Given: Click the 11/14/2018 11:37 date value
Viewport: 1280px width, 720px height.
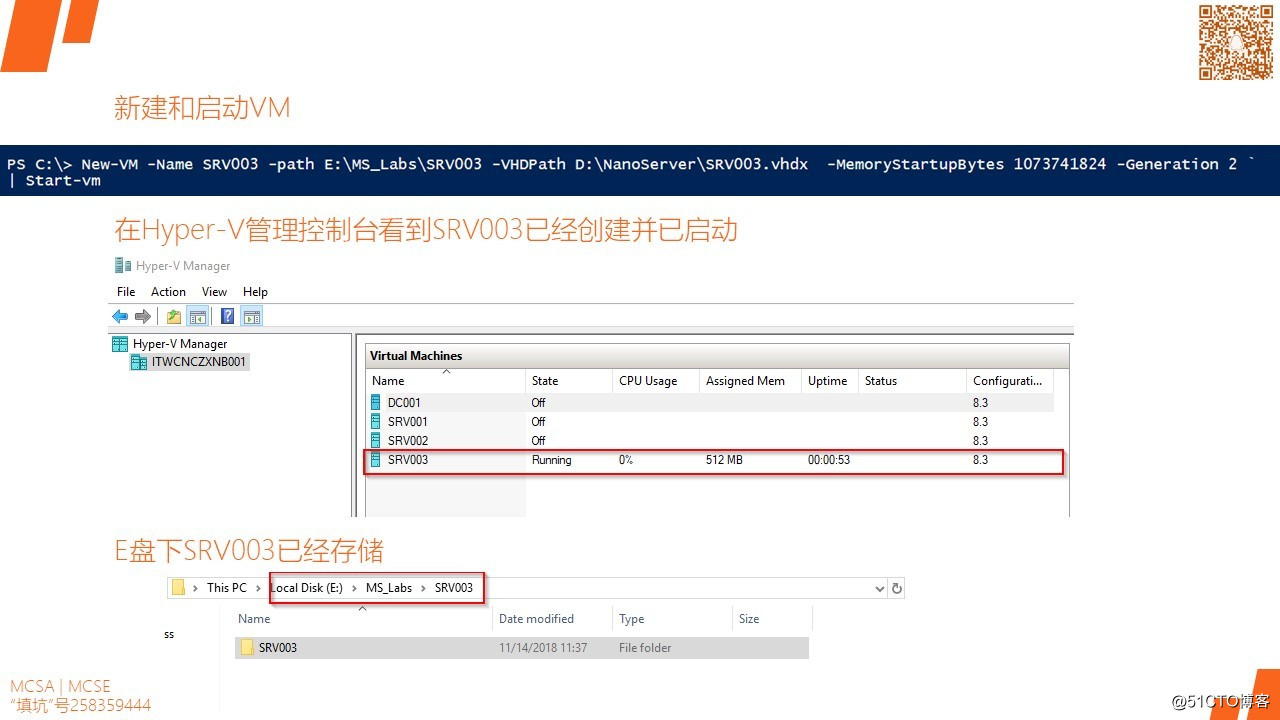Looking at the screenshot, I should tap(543, 647).
